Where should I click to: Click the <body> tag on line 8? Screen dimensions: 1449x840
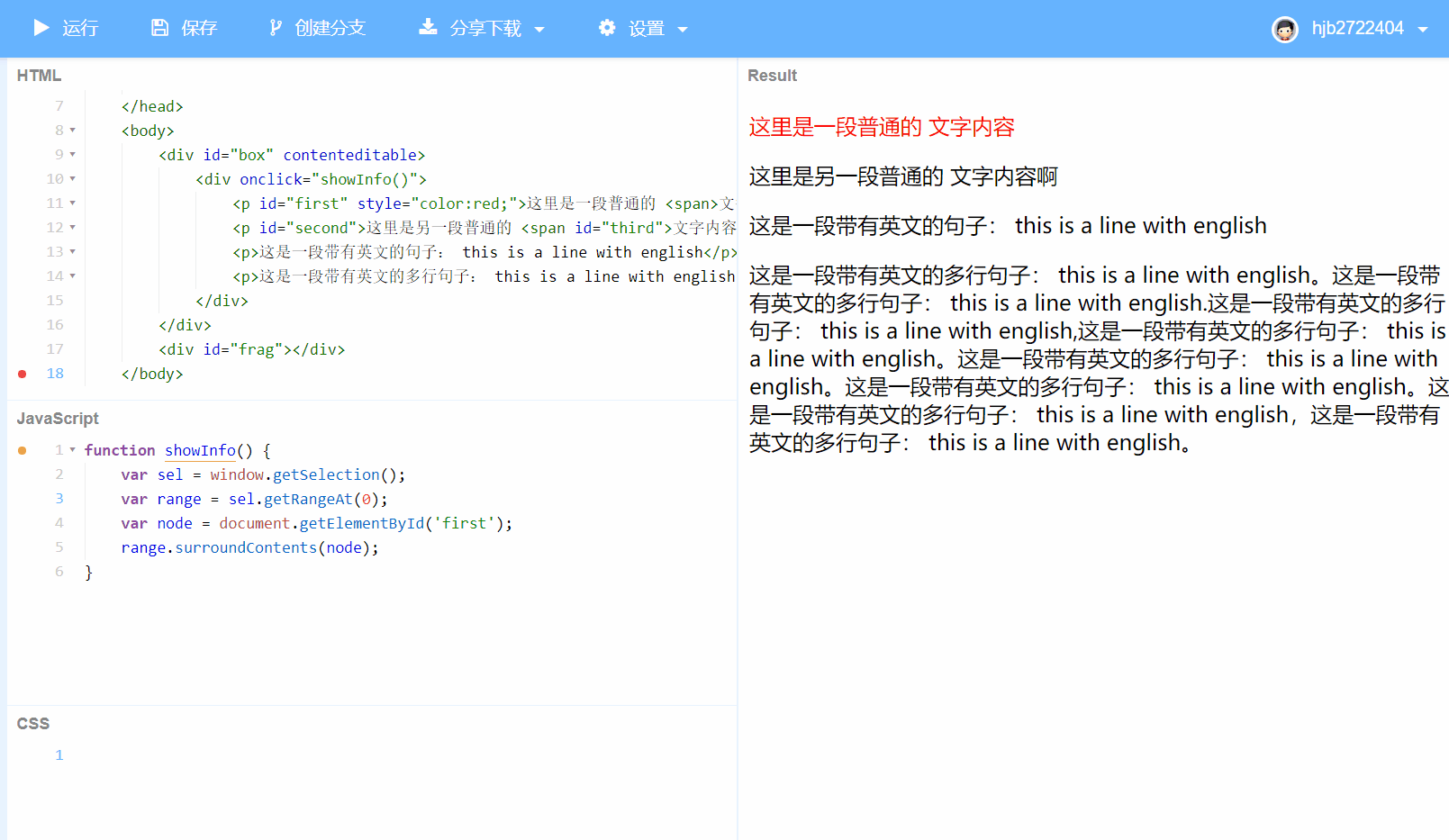coord(148,131)
